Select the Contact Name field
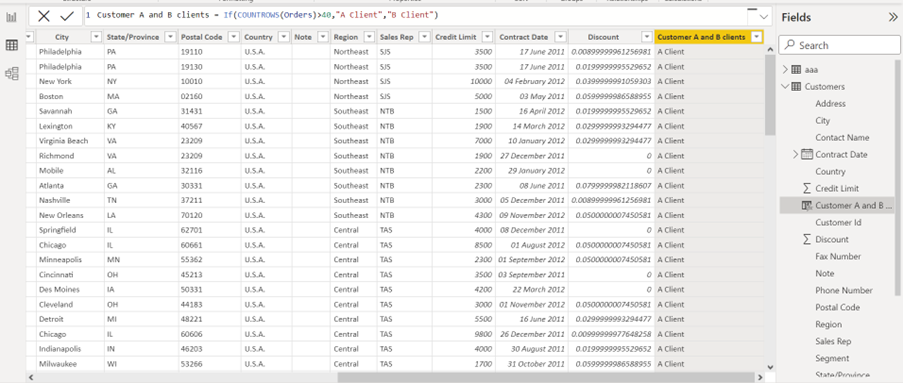Viewport: 903px width, 383px height. click(842, 138)
